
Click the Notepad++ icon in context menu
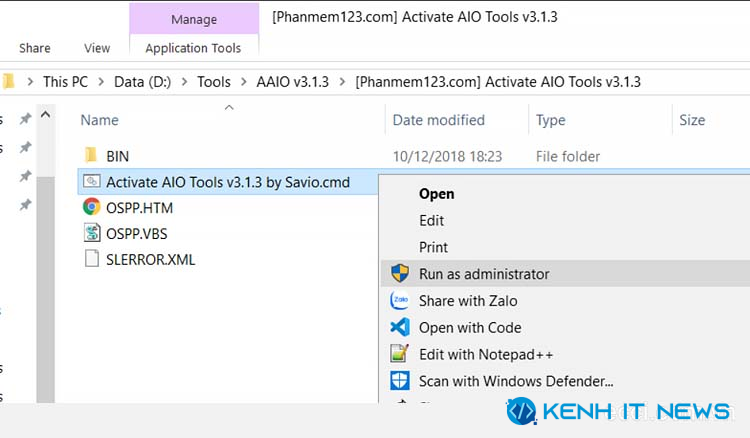click(400, 354)
